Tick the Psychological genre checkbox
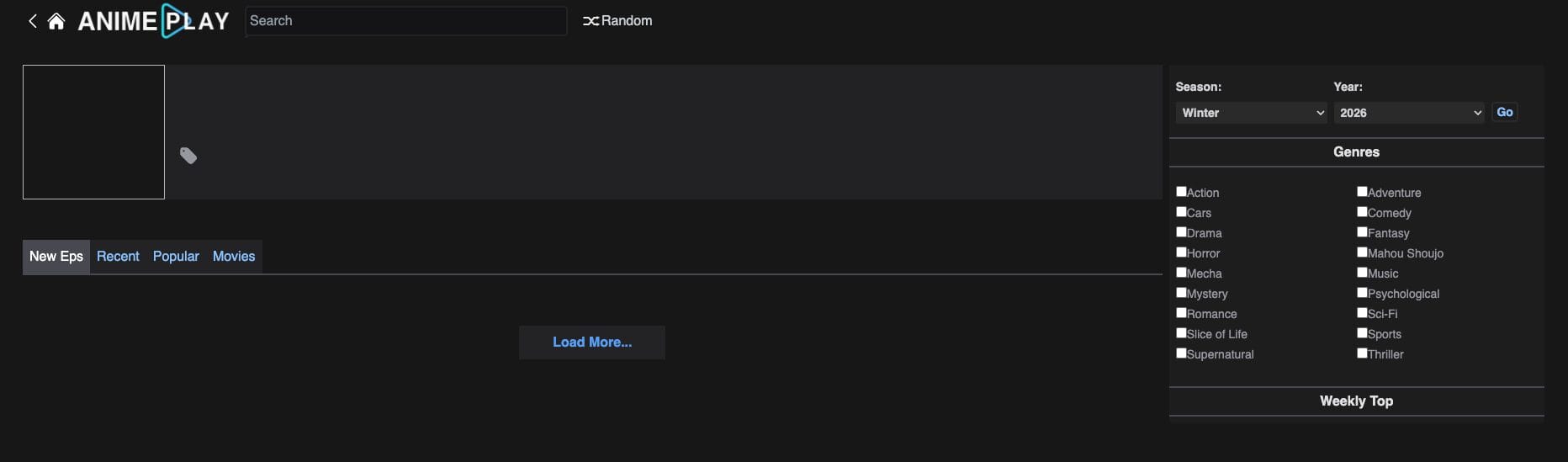1568x462 pixels. [1362, 293]
